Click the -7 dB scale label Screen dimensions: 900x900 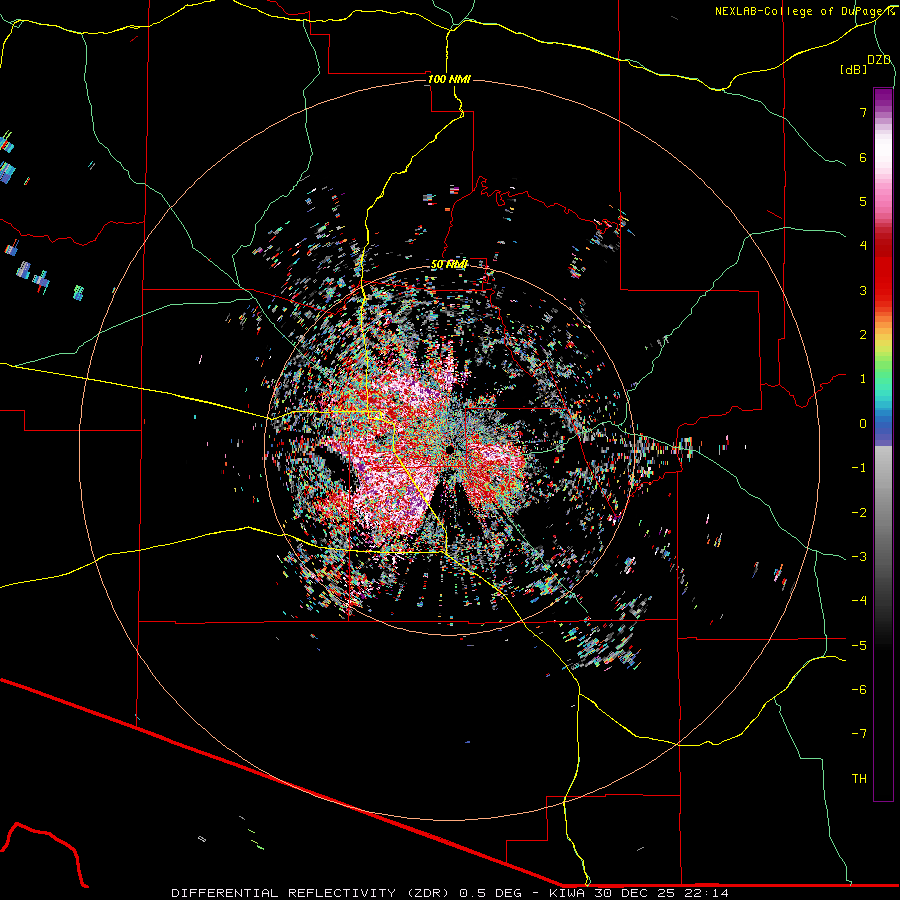(x=859, y=734)
